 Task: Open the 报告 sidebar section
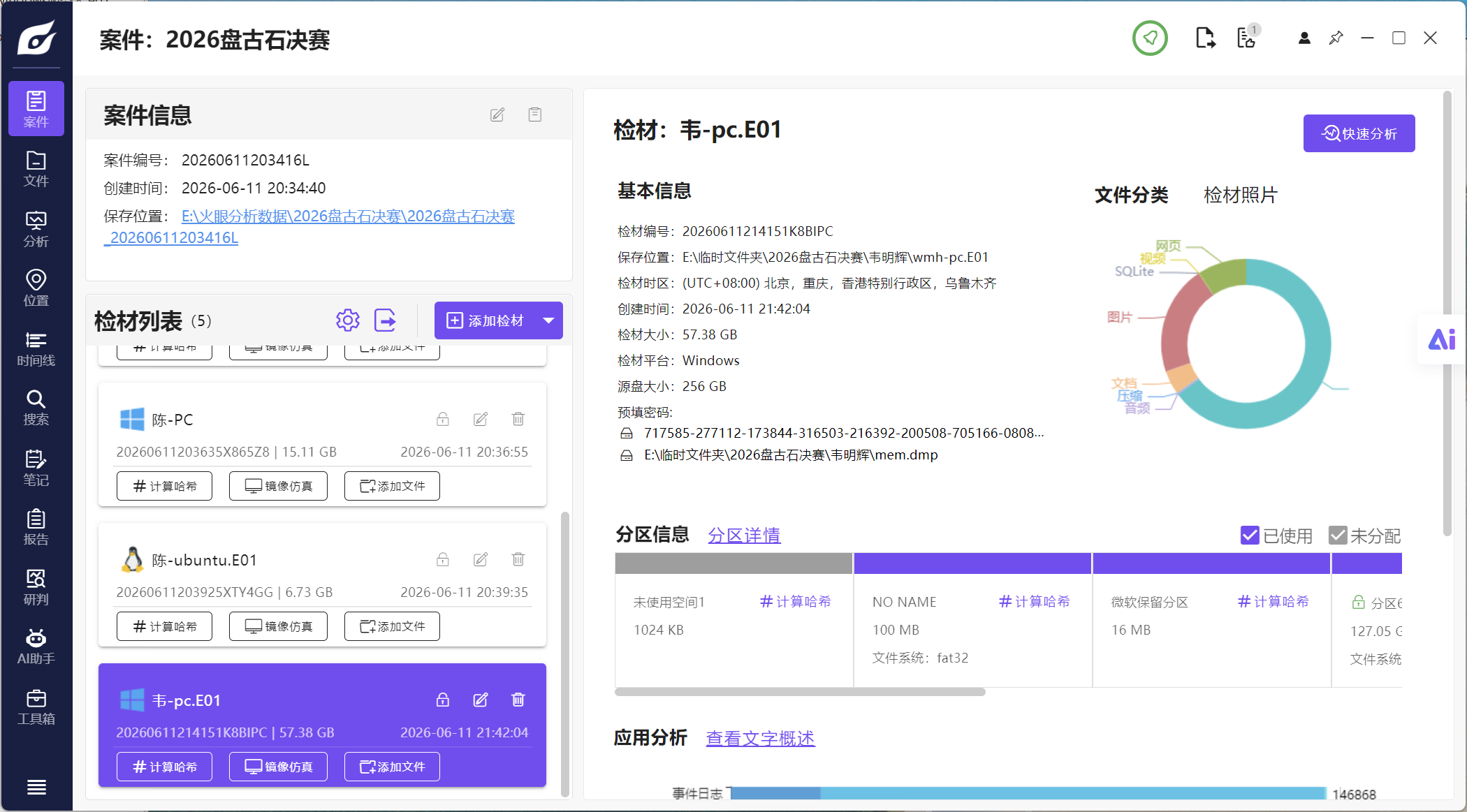click(36, 527)
